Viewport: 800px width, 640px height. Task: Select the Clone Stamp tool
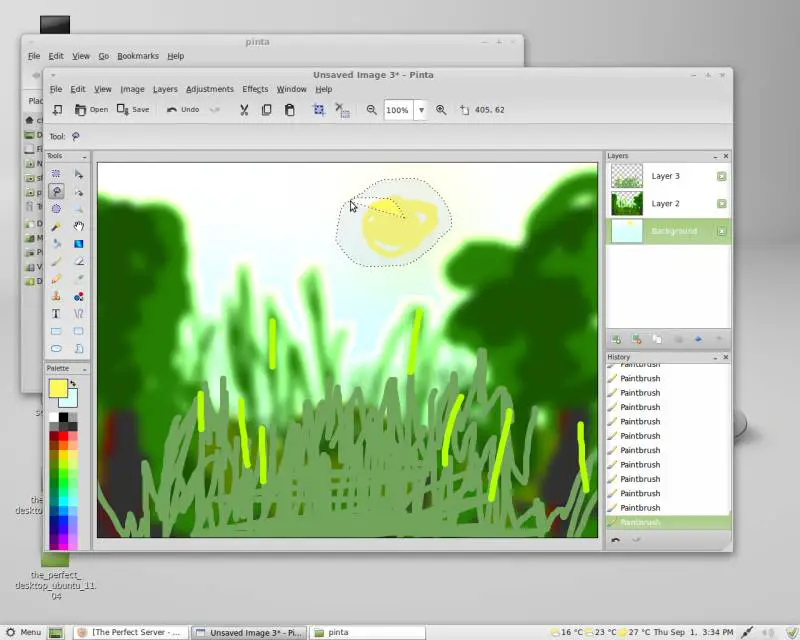[56, 296]
